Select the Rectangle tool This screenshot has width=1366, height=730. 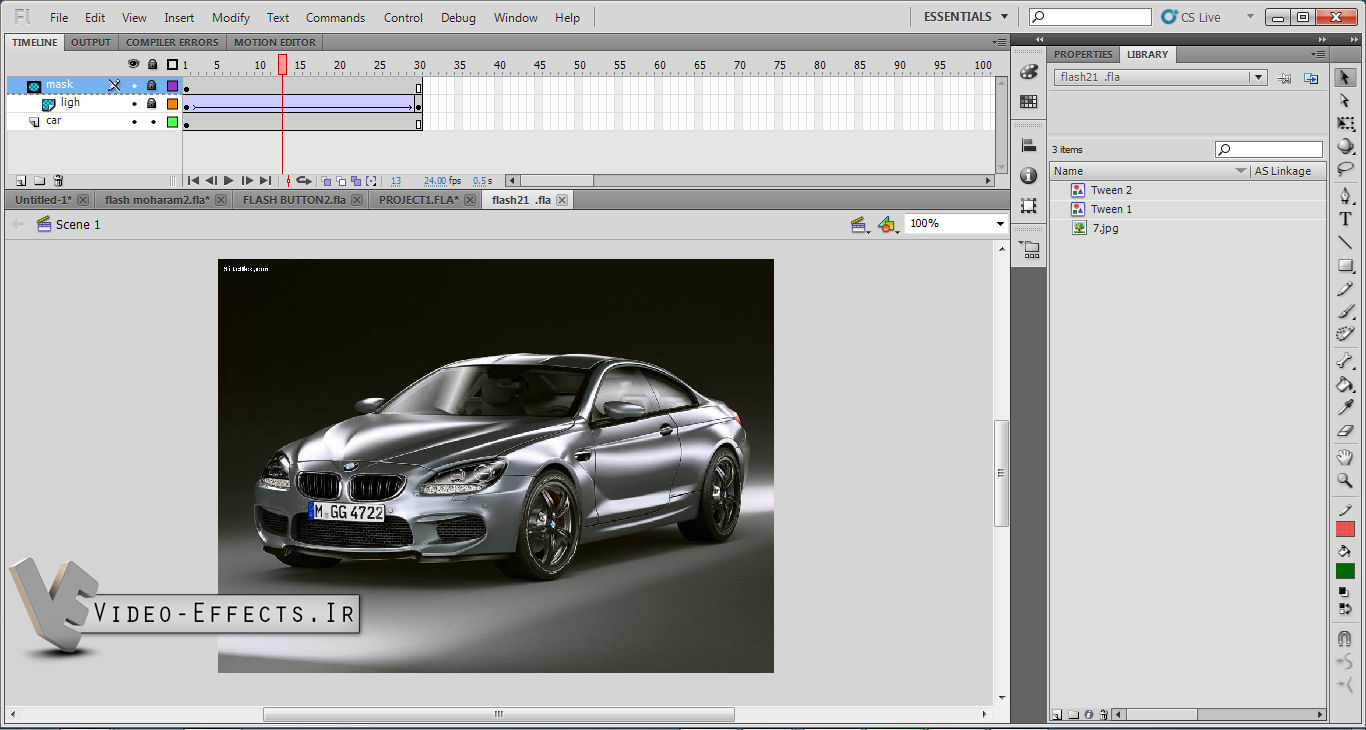[x=1345, y=266]
